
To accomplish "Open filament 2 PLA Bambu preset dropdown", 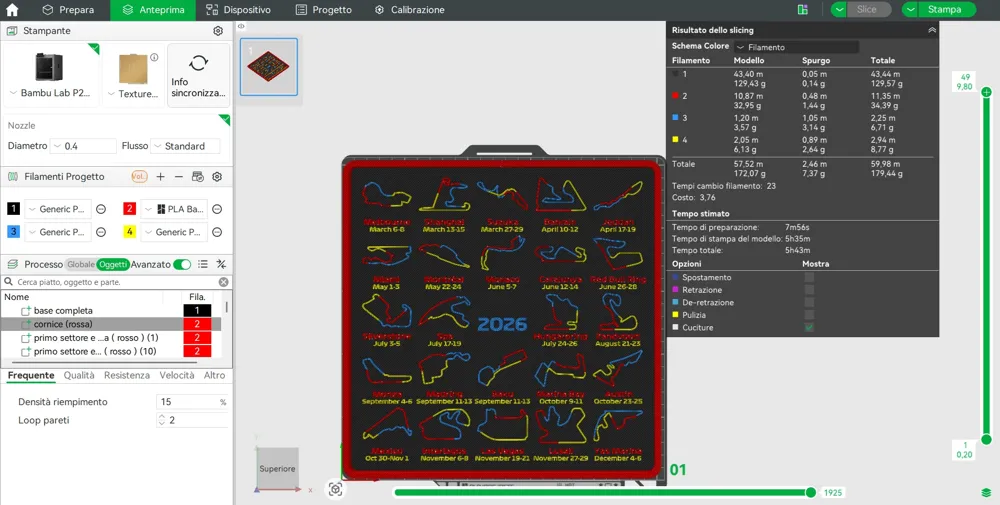I will (174, 209).
